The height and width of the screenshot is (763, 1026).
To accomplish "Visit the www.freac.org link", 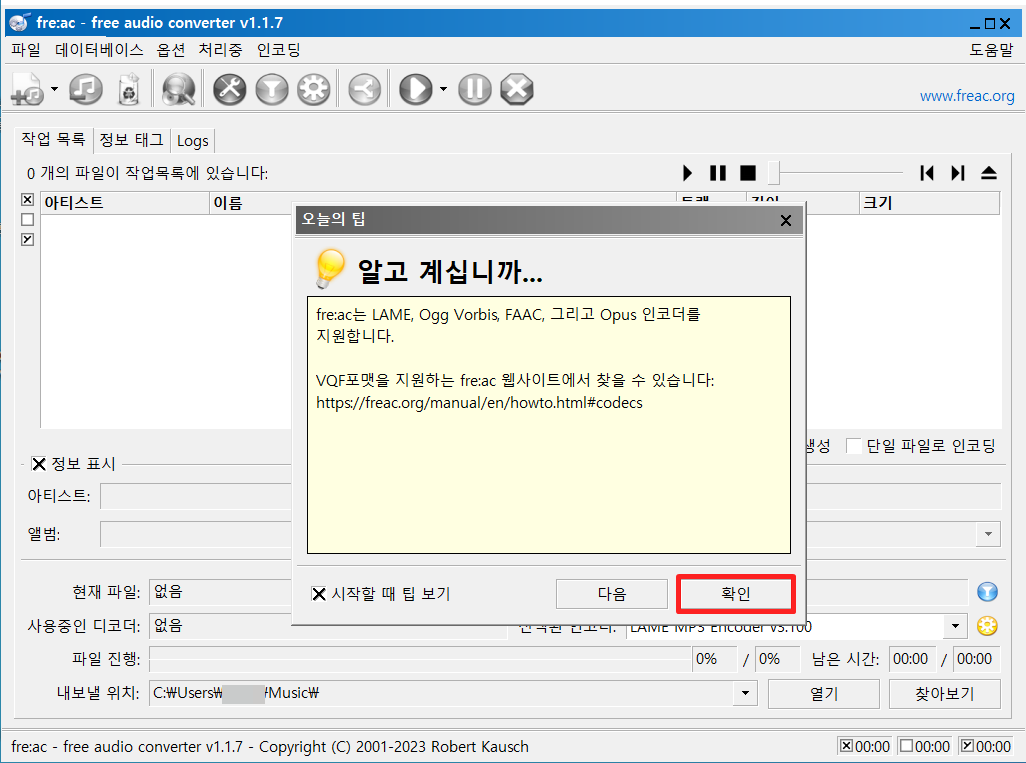I will click(x=967, y=96).
